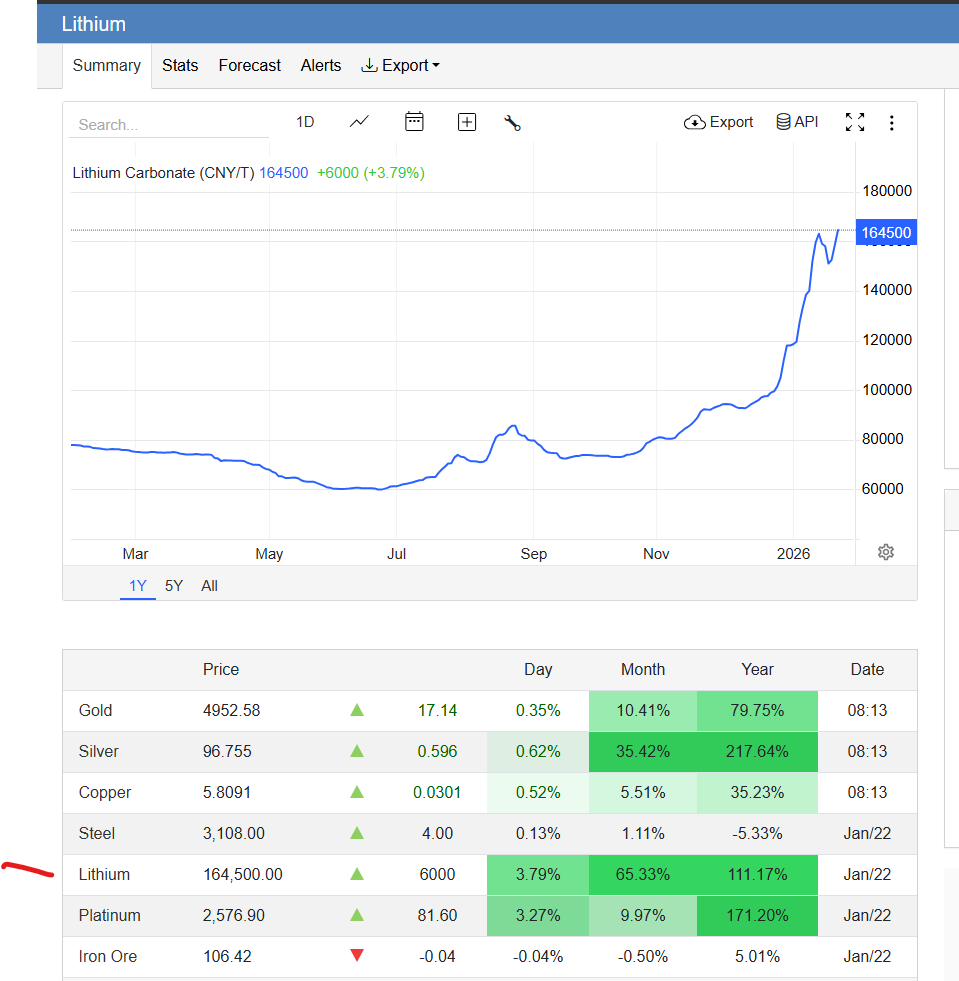Open the calendar date range picker
Viewport: 959px width, 981px height.
(414, 122)
